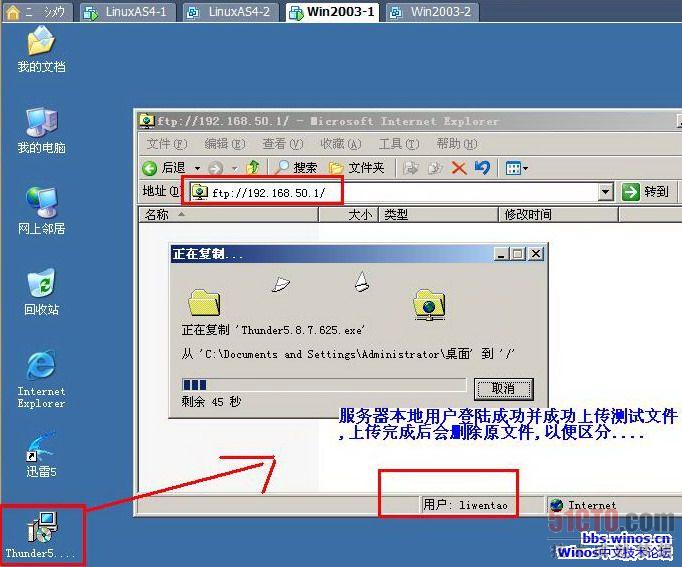Click the Back (后退) toolbar button
The image size is (682, 567).
(164, 168)
